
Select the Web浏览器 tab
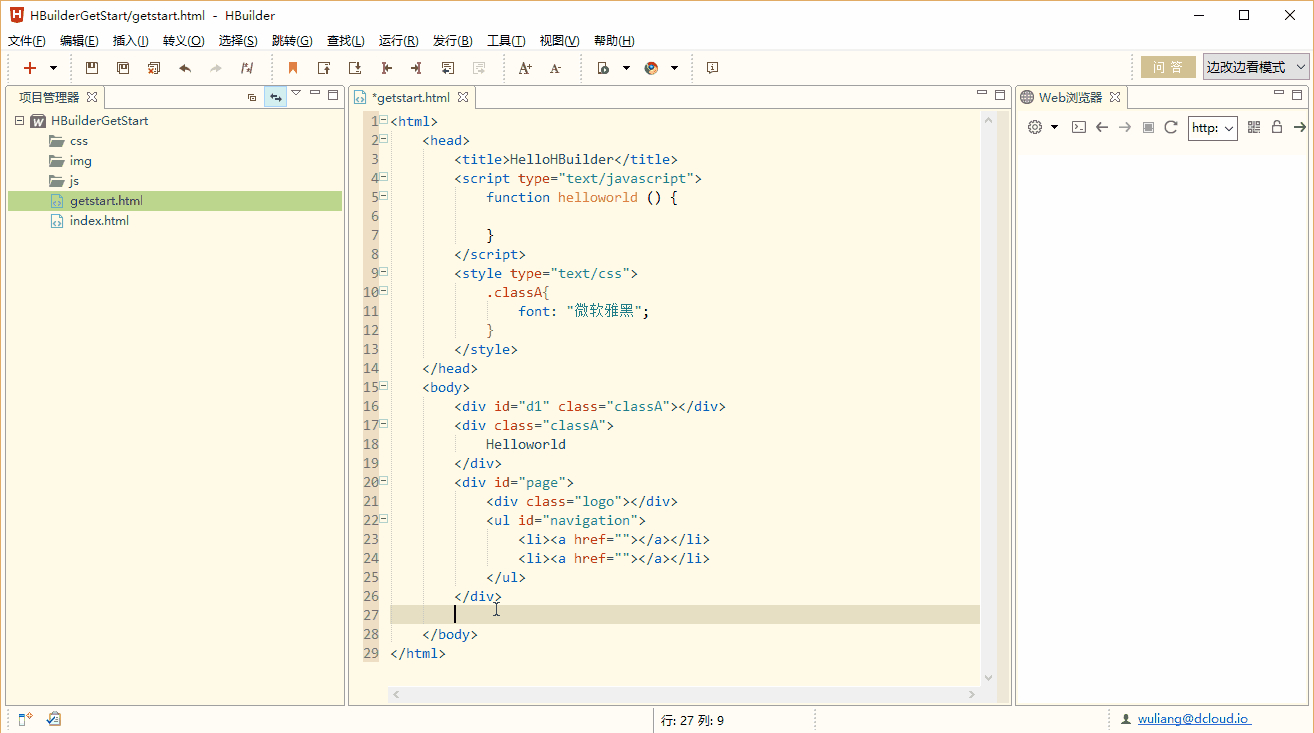[1070, 97]
